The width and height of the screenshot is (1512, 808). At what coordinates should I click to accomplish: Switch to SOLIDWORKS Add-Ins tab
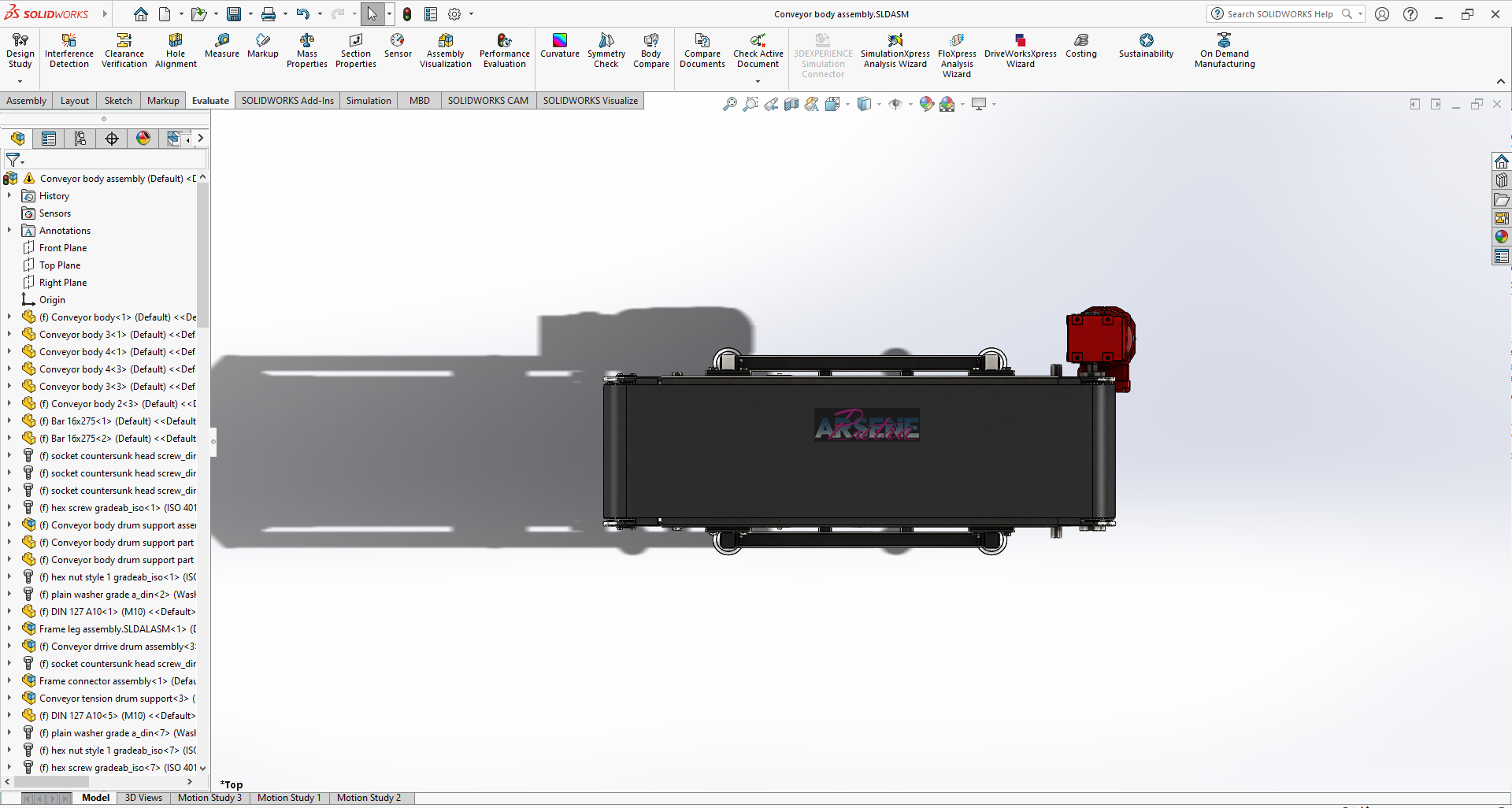click(x=287, y=101)
